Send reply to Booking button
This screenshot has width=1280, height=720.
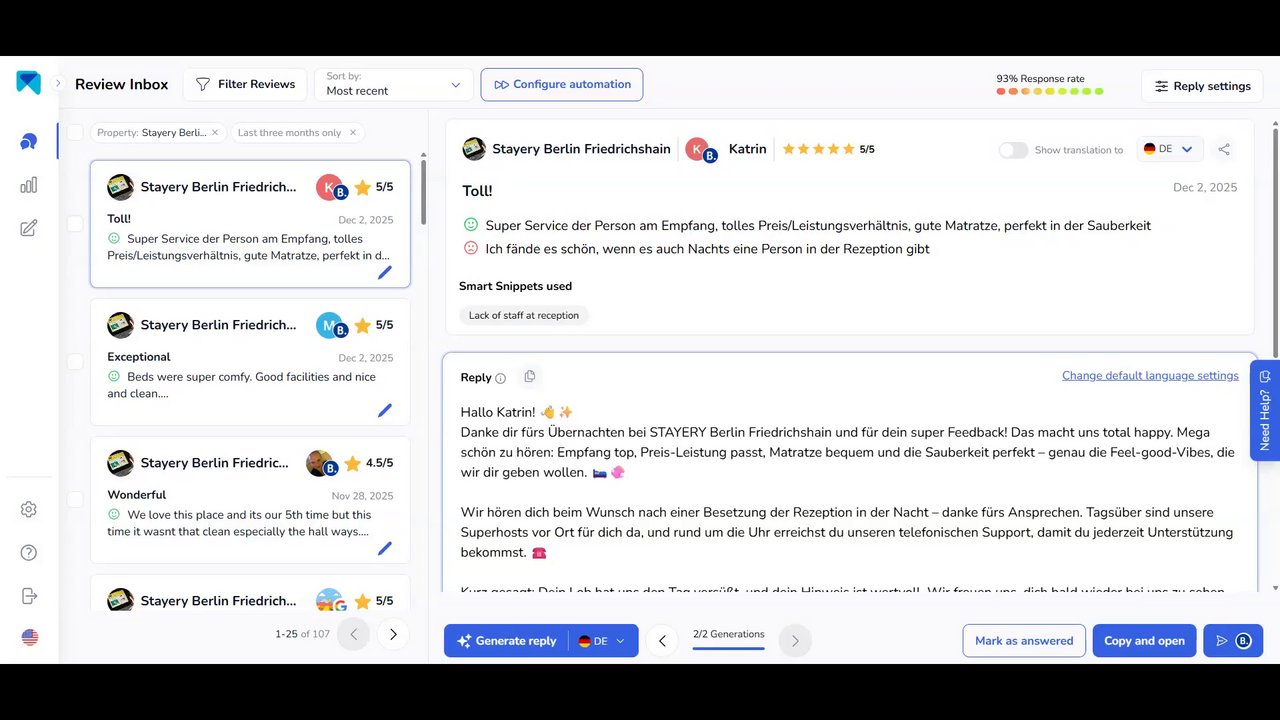point(1233,641)
